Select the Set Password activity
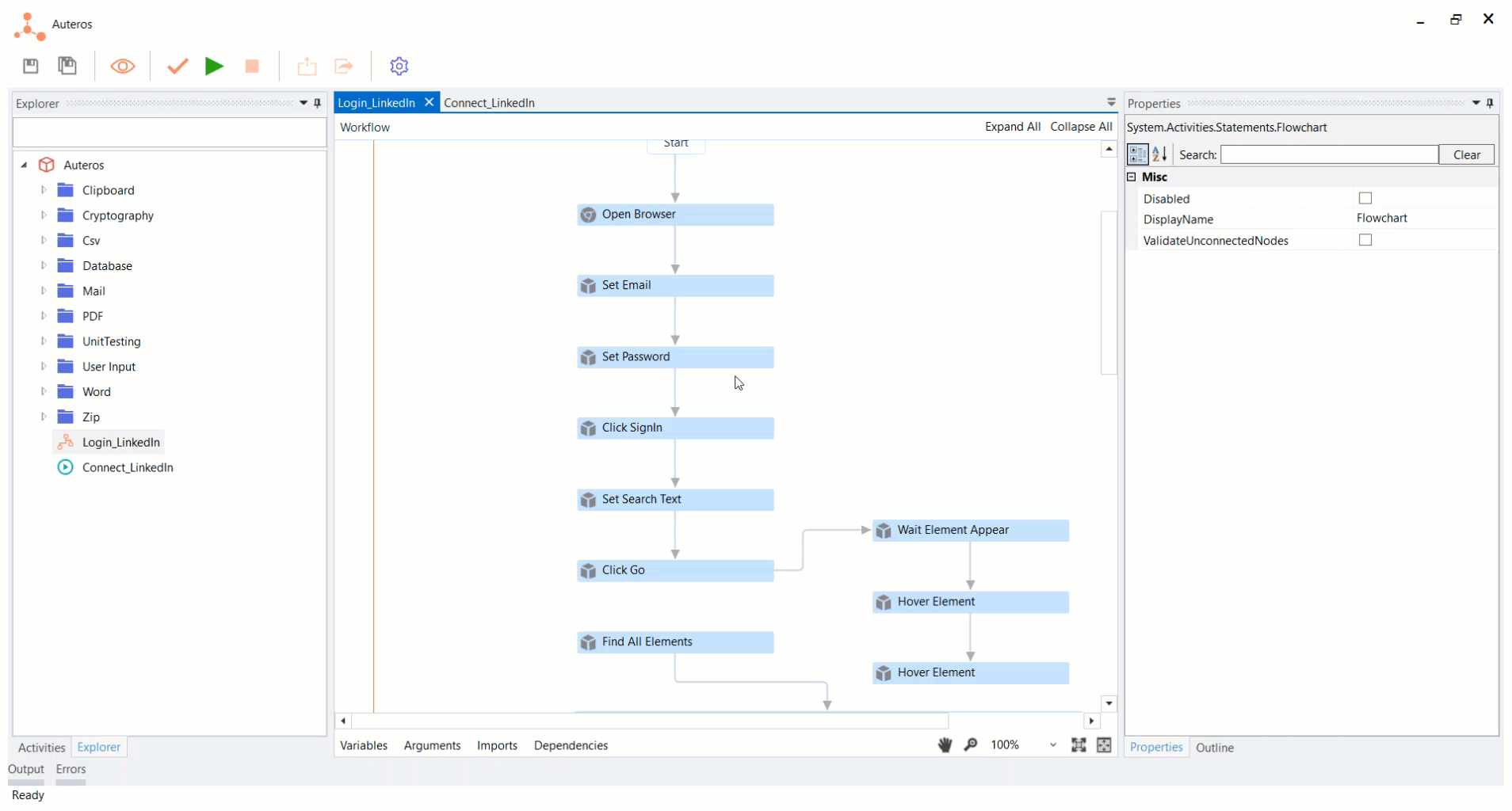1512x811 pixels. pyautogui.click(x=675, y=357)
